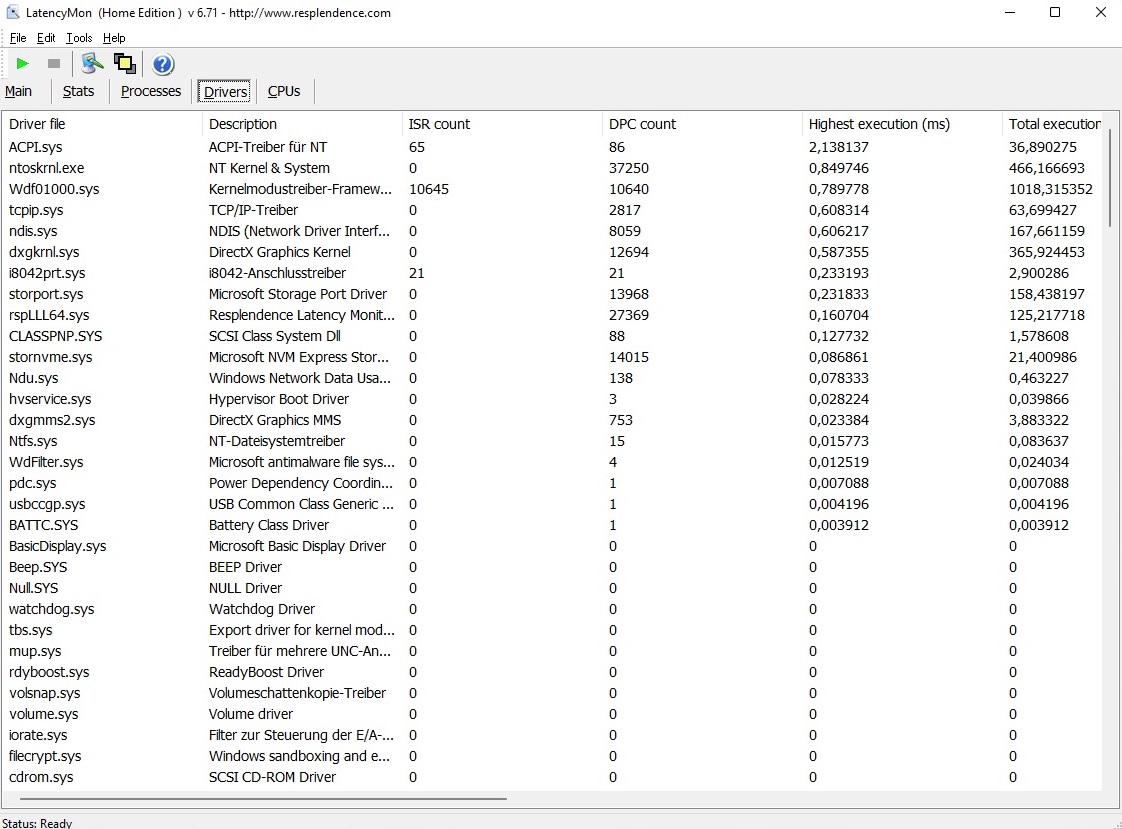The width and height of the screenshot is (1122, 829).
Task: Sort by the ISR count column header
Action: coord(502,124)
